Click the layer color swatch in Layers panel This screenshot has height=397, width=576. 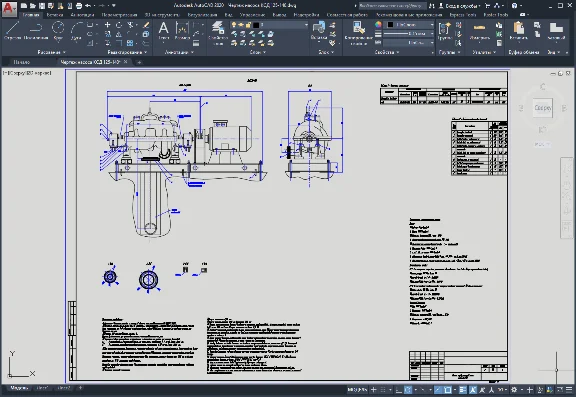(x=256, y=25)
